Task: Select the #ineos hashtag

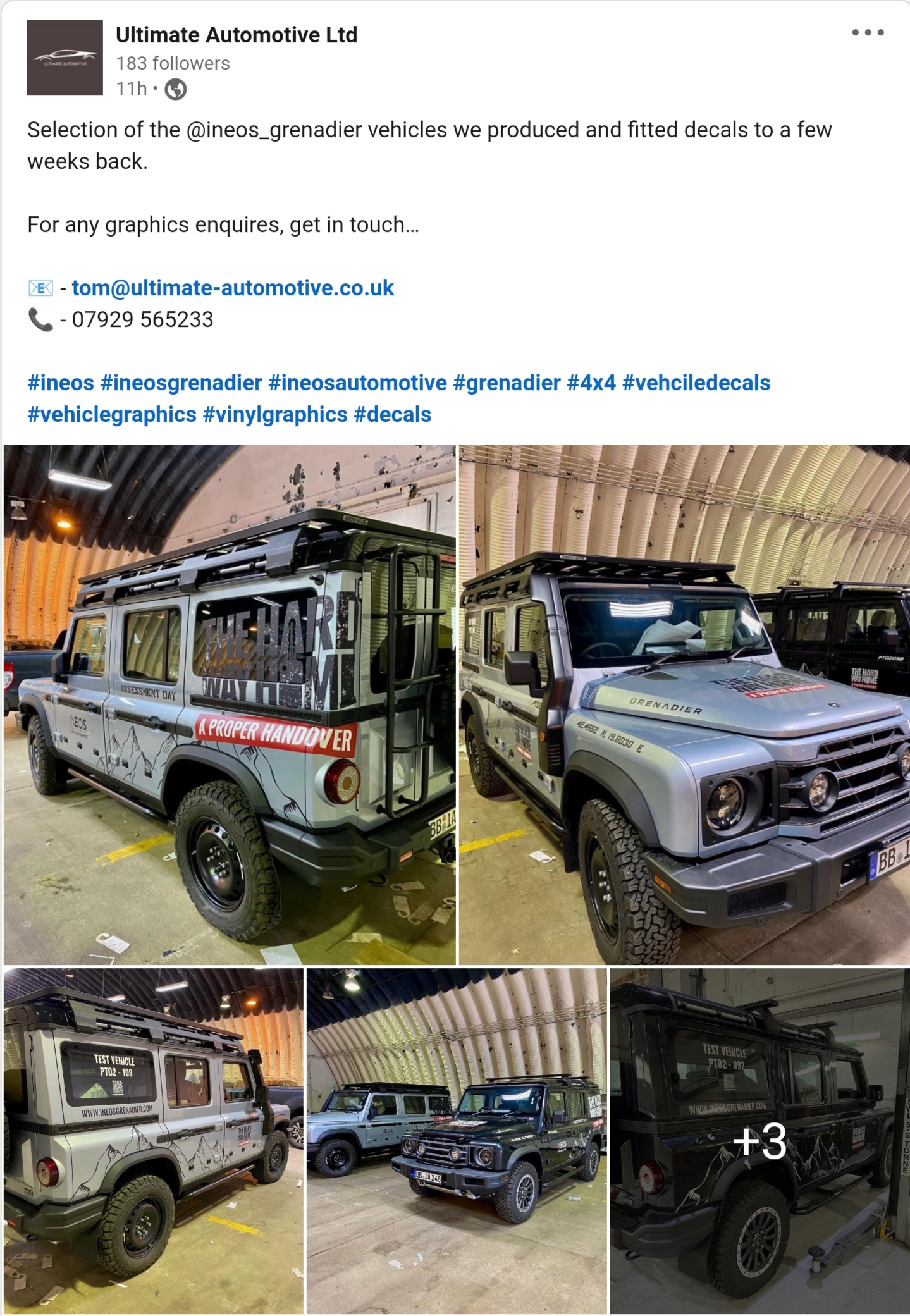Action: [61, 383]
